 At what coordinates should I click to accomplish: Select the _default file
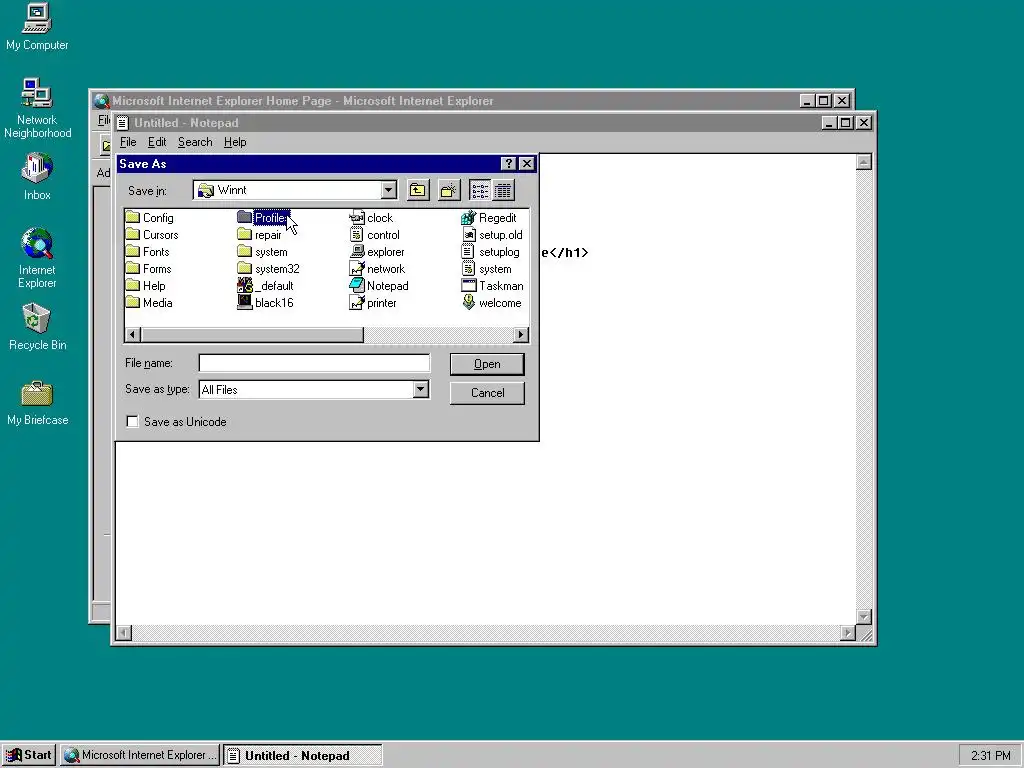pos(265,285)
